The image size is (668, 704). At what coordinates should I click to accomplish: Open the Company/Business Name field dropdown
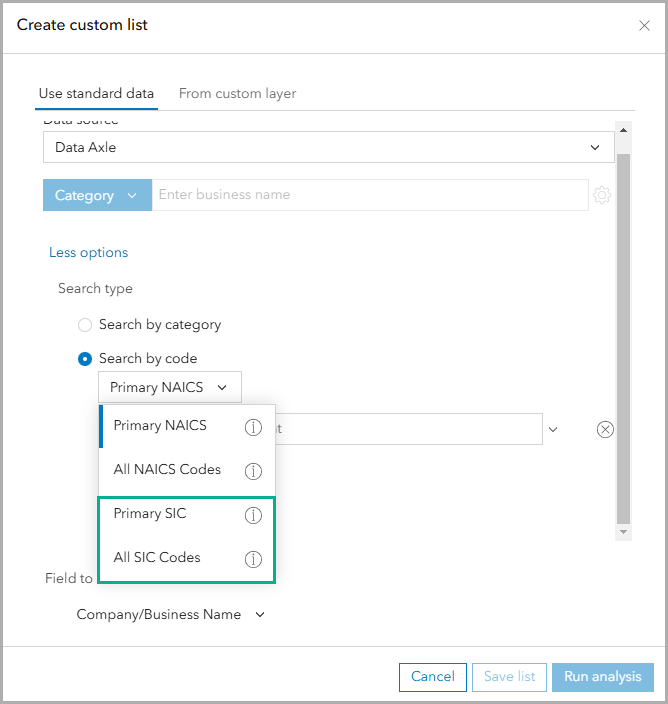point(171,614)
